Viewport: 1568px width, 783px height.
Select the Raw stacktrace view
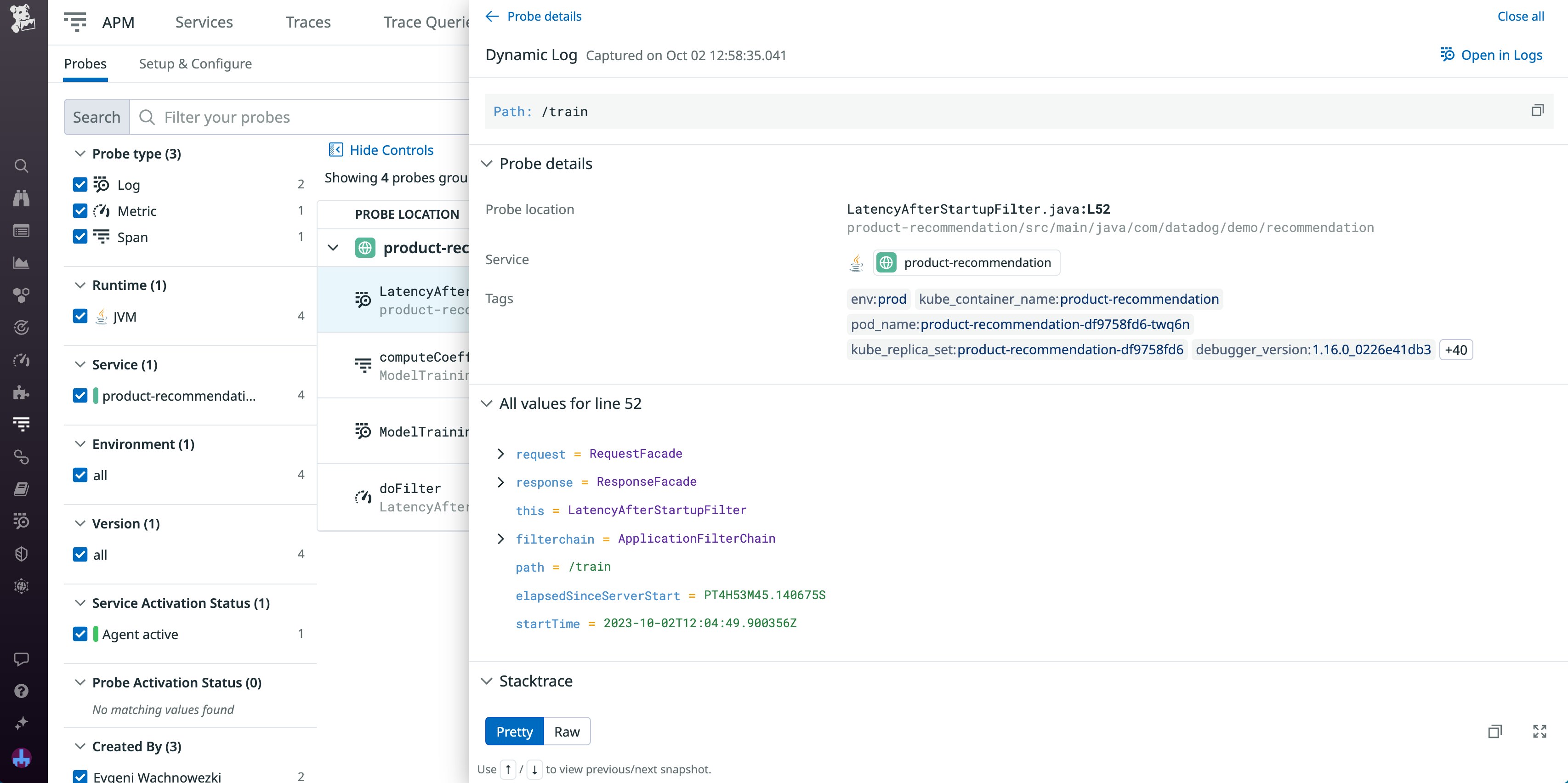point(566,731)
